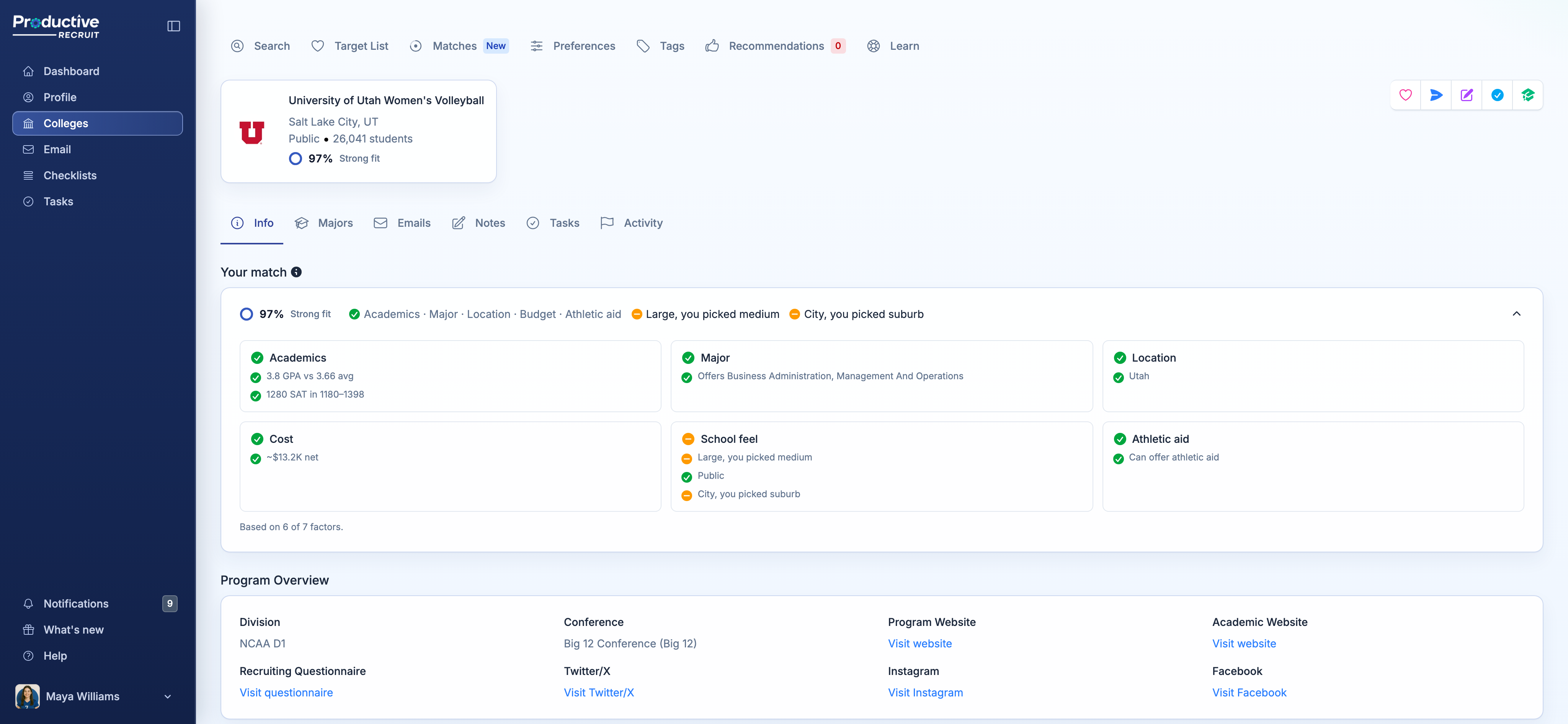Image resolution: width=1568 pixels, height=724 pixels.
Task: Click the envelope icon next to Email in sidebar
Action: (28, 149)
